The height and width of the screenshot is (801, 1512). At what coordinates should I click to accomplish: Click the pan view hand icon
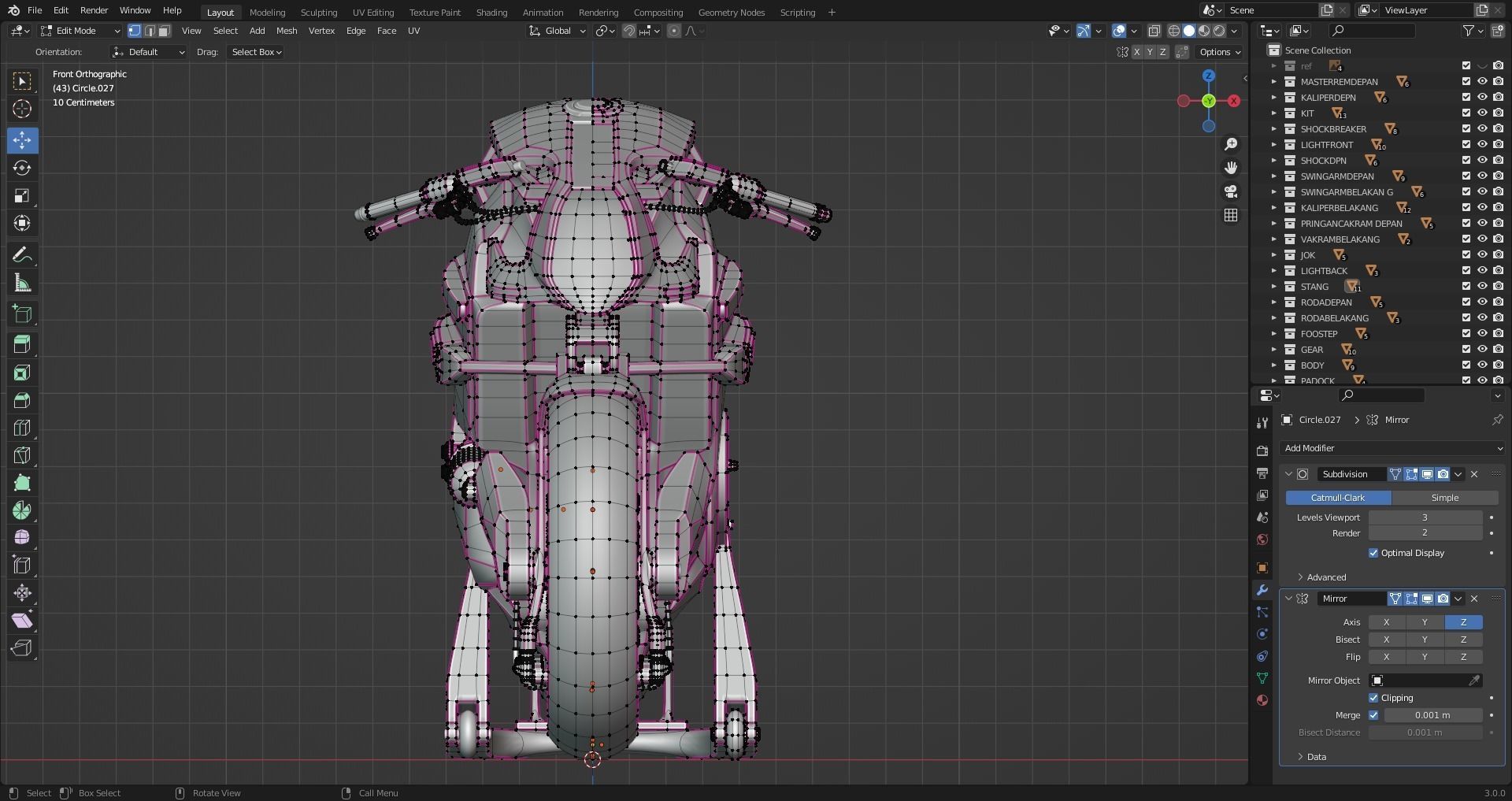1231,168
